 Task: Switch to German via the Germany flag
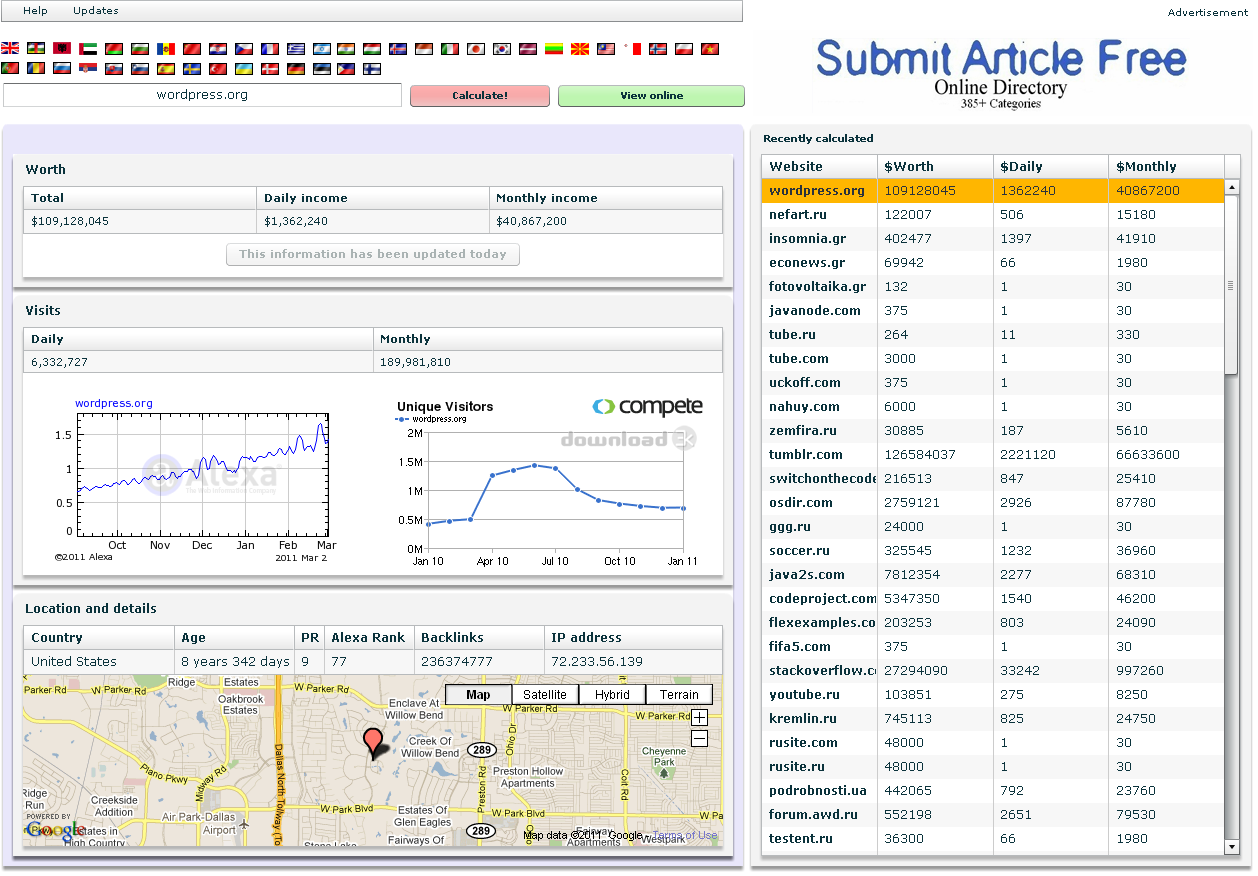296,69
